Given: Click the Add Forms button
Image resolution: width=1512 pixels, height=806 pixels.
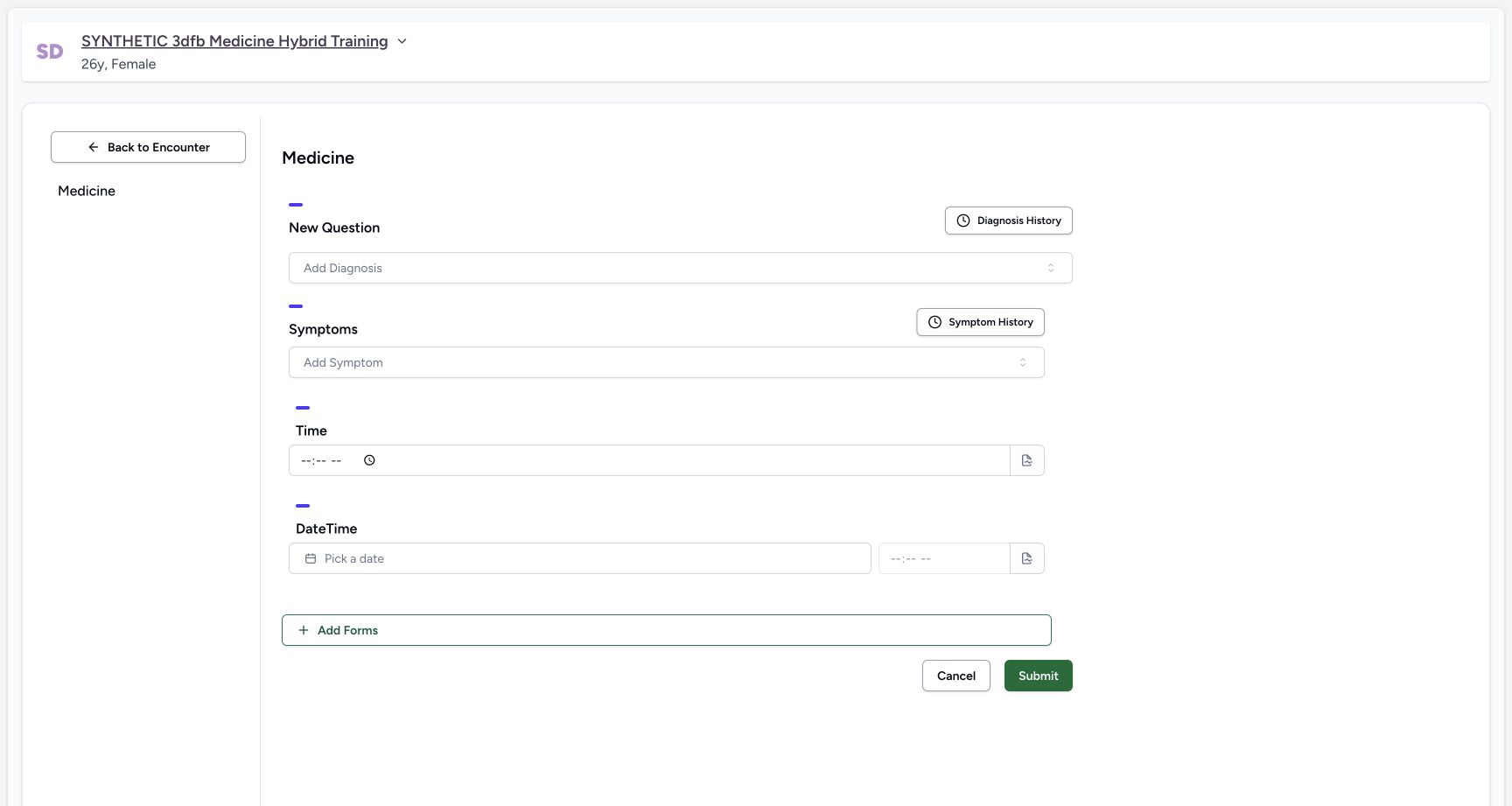Looking at the screenshot, I should 666,630.
